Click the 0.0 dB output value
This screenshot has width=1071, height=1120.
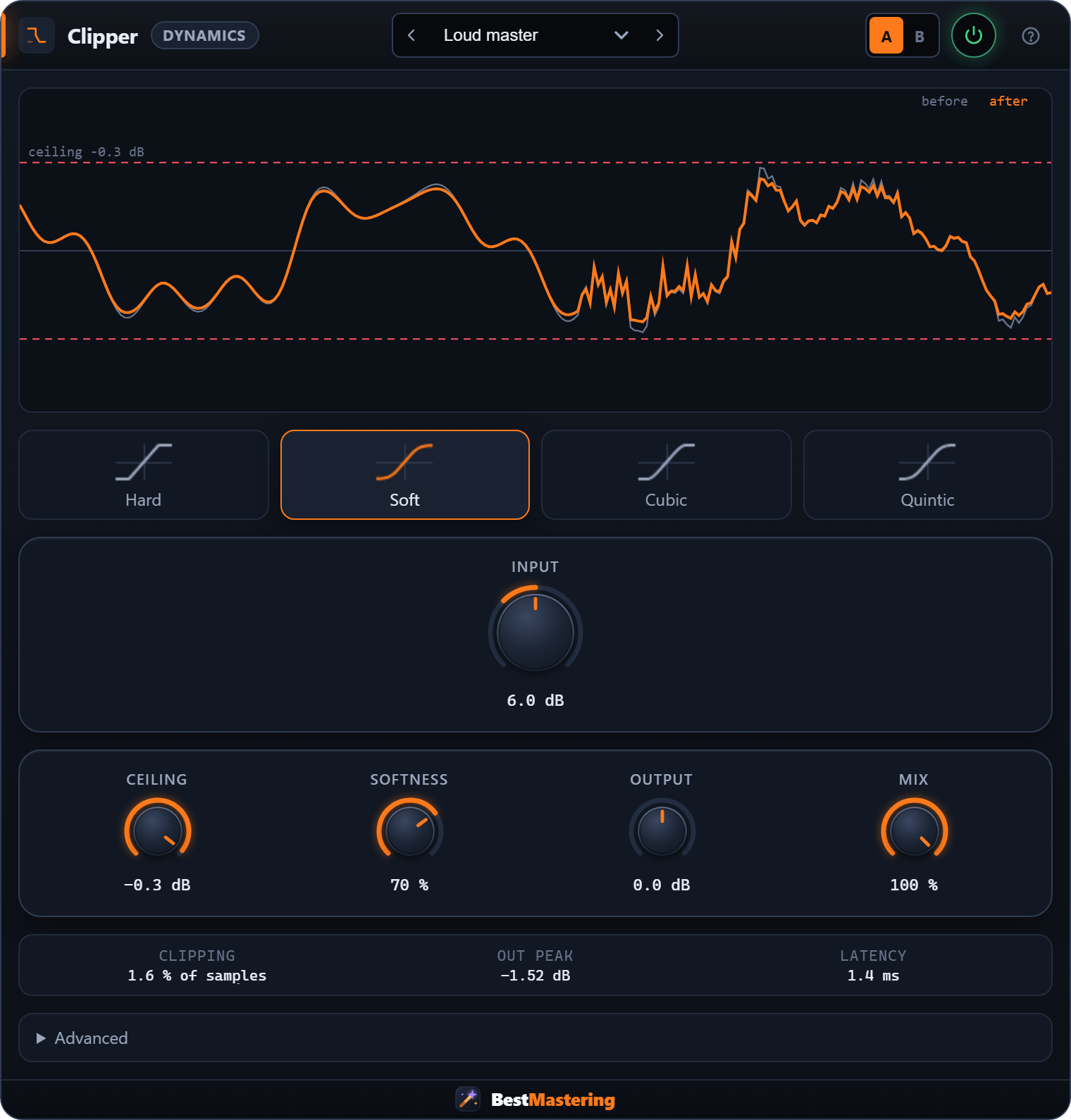(x=662, y=885)
